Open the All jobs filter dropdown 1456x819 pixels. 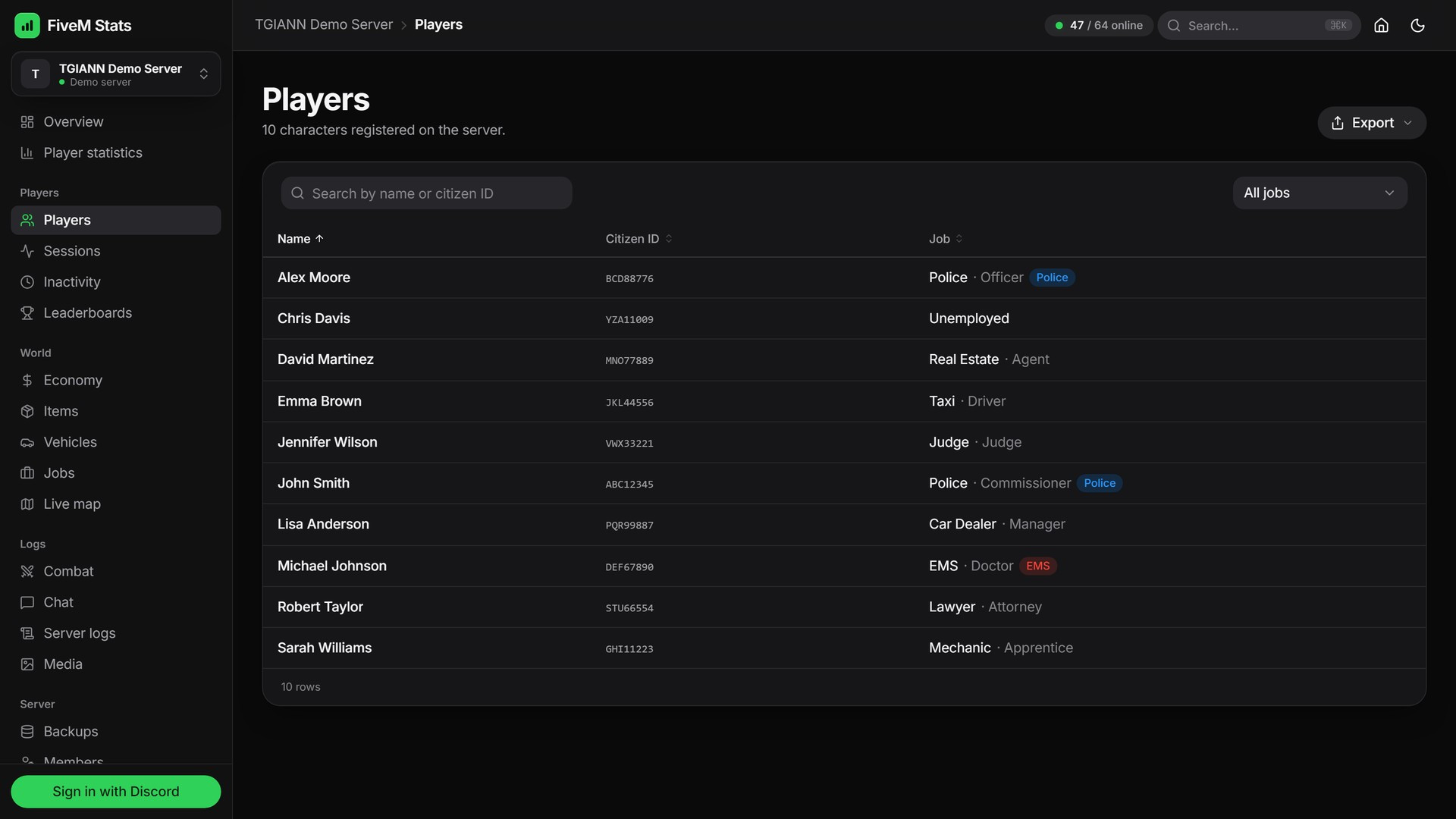coord(1319,193)
